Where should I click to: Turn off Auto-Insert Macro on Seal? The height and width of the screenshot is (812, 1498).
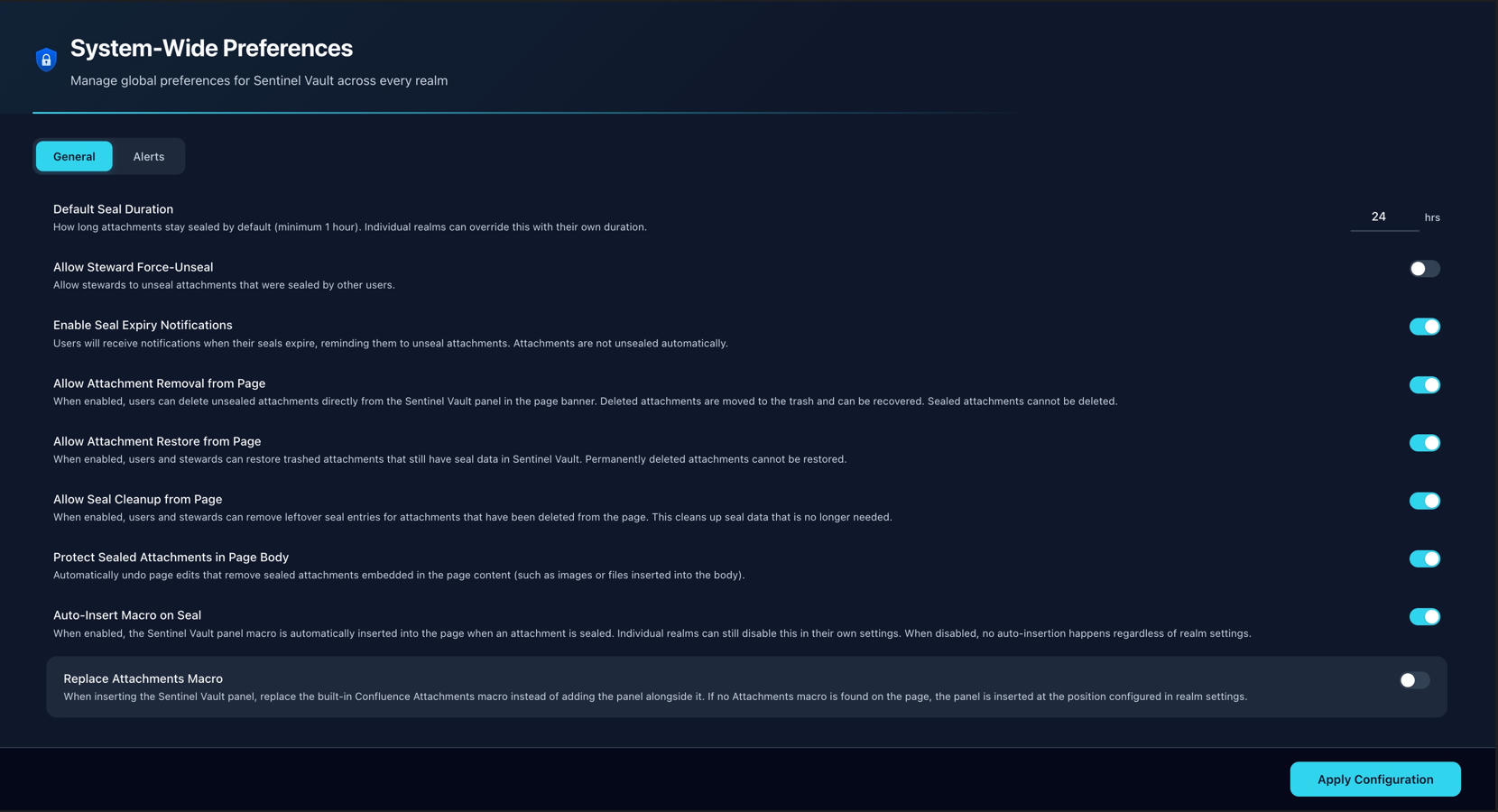(x=1424, y=617)
